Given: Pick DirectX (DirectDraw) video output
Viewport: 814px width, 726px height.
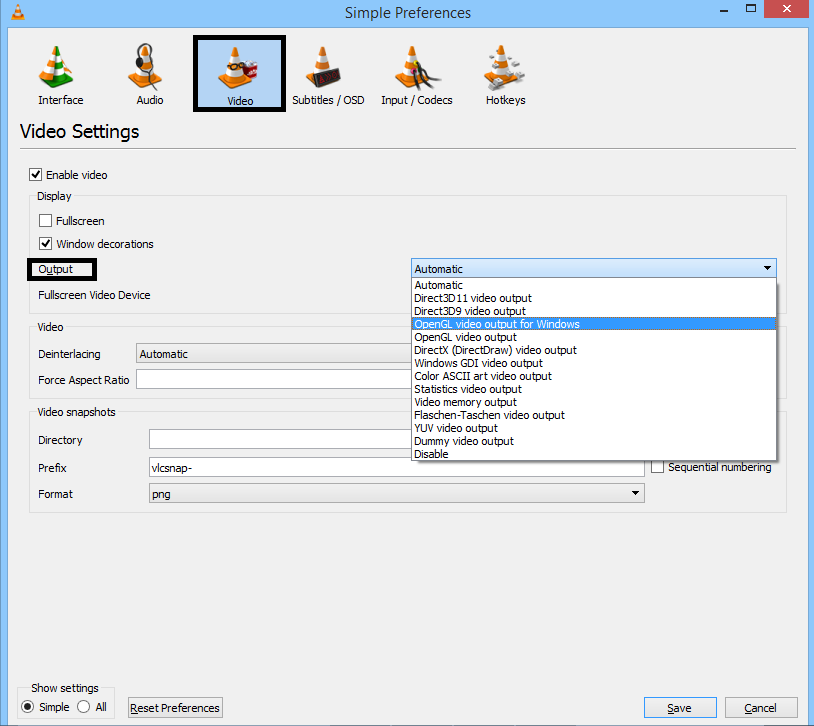Looking at the screenshot, I should click(x=594, y=350).
